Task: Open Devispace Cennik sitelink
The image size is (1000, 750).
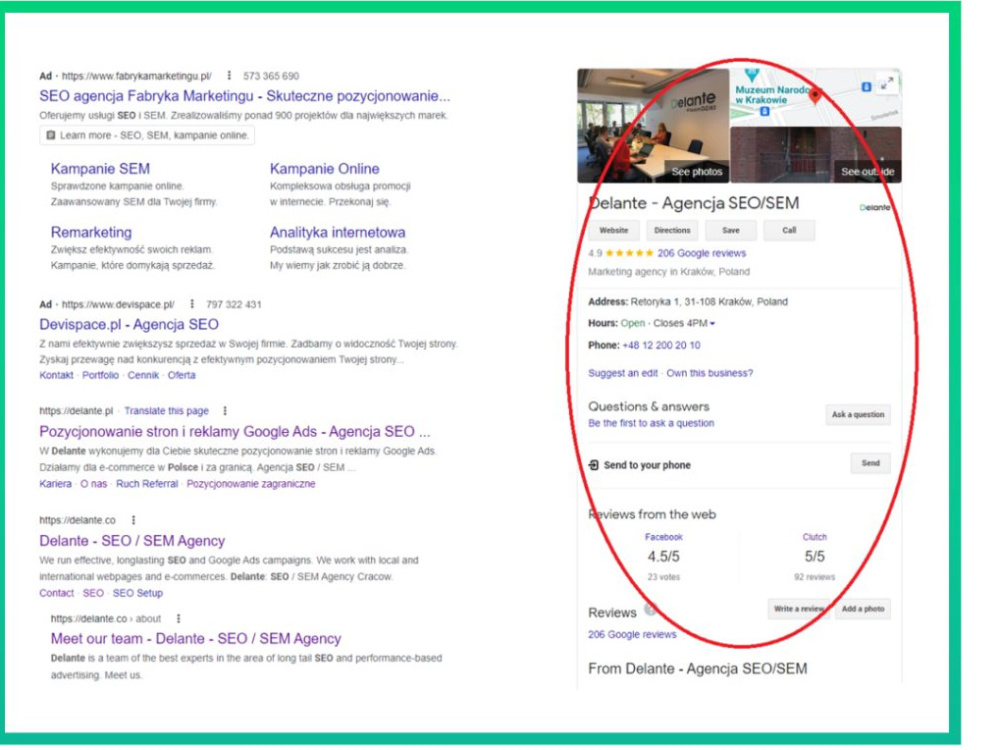Action: [143, 375]
